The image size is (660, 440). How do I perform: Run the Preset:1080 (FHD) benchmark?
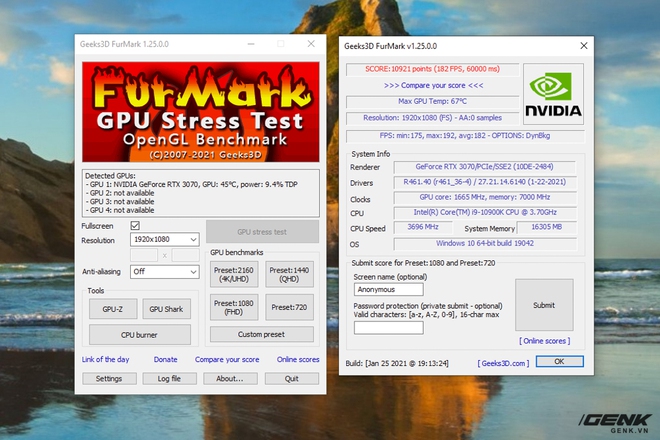point(234,307)
